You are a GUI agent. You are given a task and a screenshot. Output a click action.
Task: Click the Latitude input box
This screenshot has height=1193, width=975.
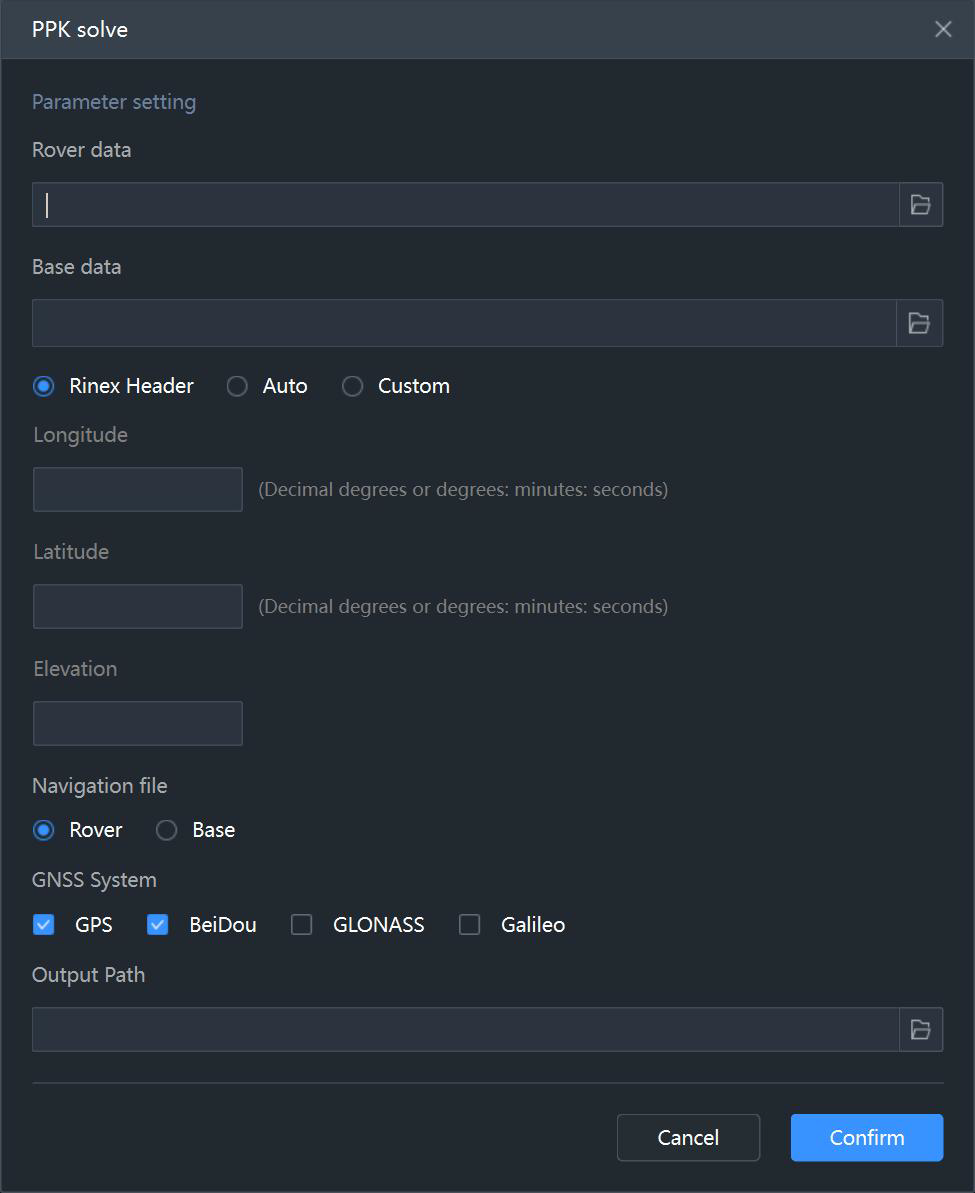(138, 606)
